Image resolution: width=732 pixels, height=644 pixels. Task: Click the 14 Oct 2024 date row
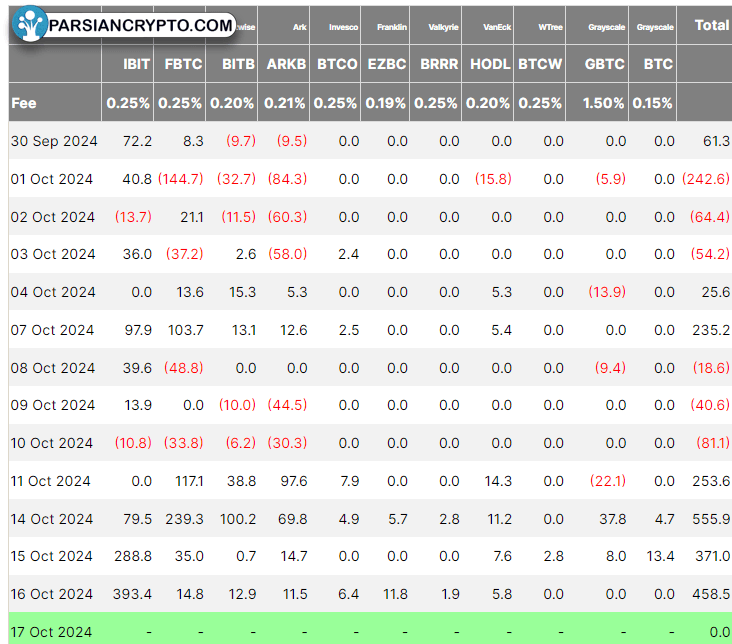pyautogui.click(x=52, y=519)
